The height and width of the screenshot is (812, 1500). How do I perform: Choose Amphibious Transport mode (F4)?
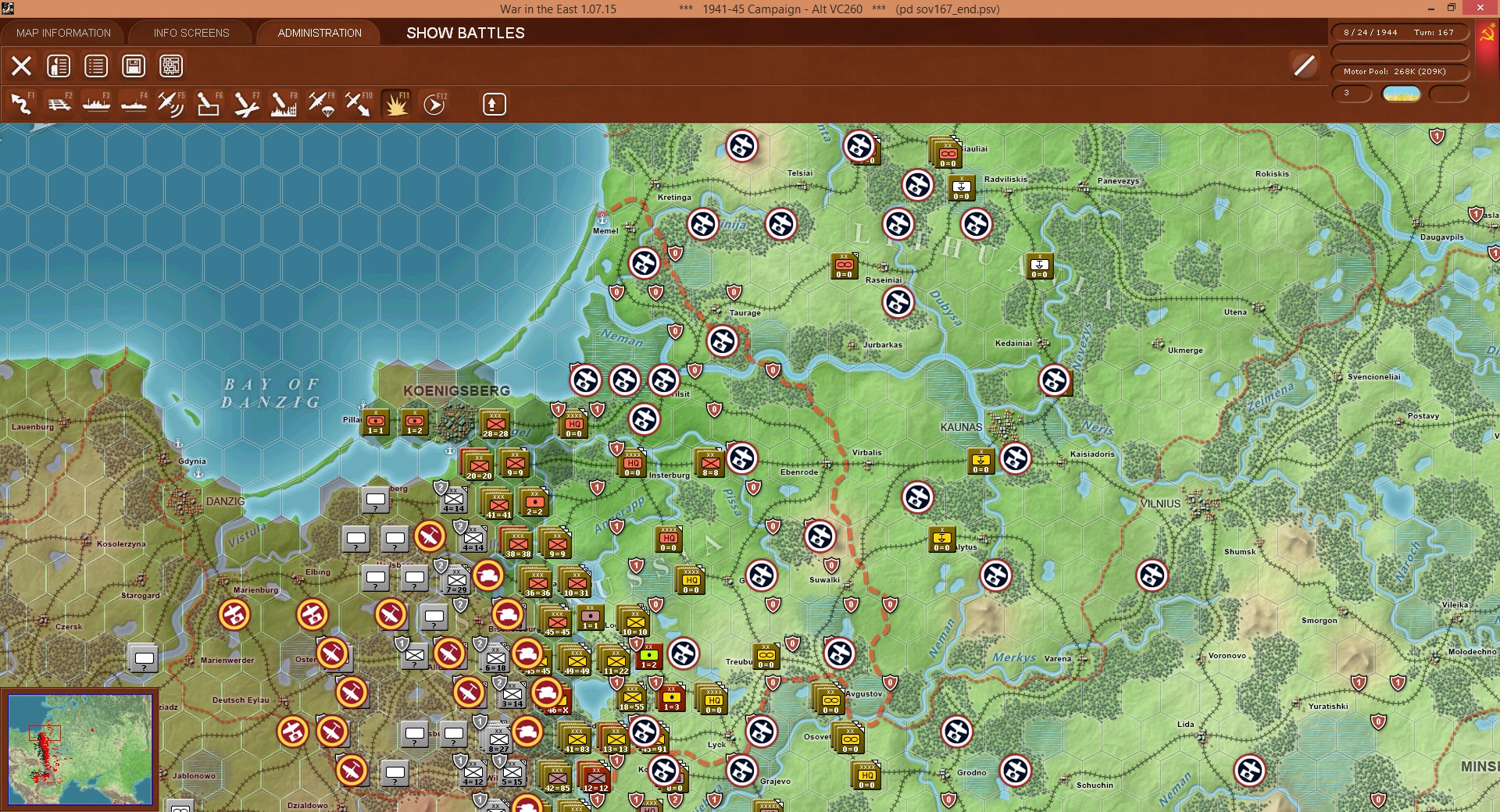134,104
